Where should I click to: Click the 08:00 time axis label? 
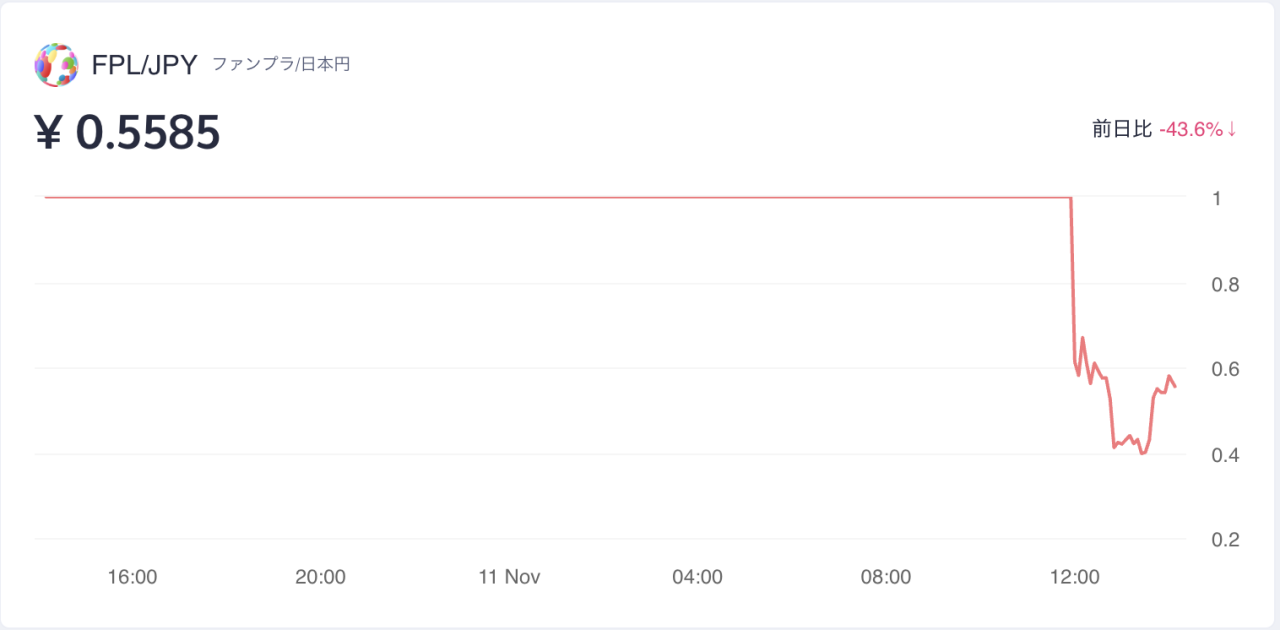point(886,577)
